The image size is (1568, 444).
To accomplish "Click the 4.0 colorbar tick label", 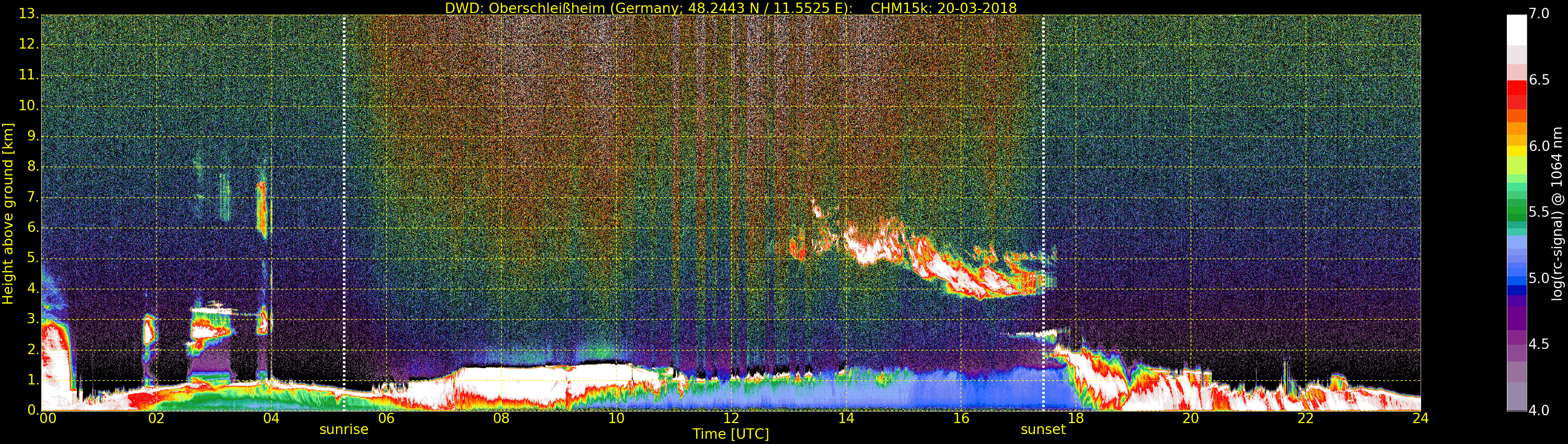I will [x=1539, y=411].
